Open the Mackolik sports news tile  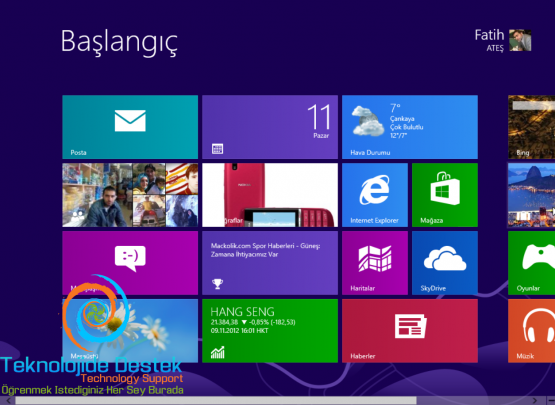coord(270,263)
